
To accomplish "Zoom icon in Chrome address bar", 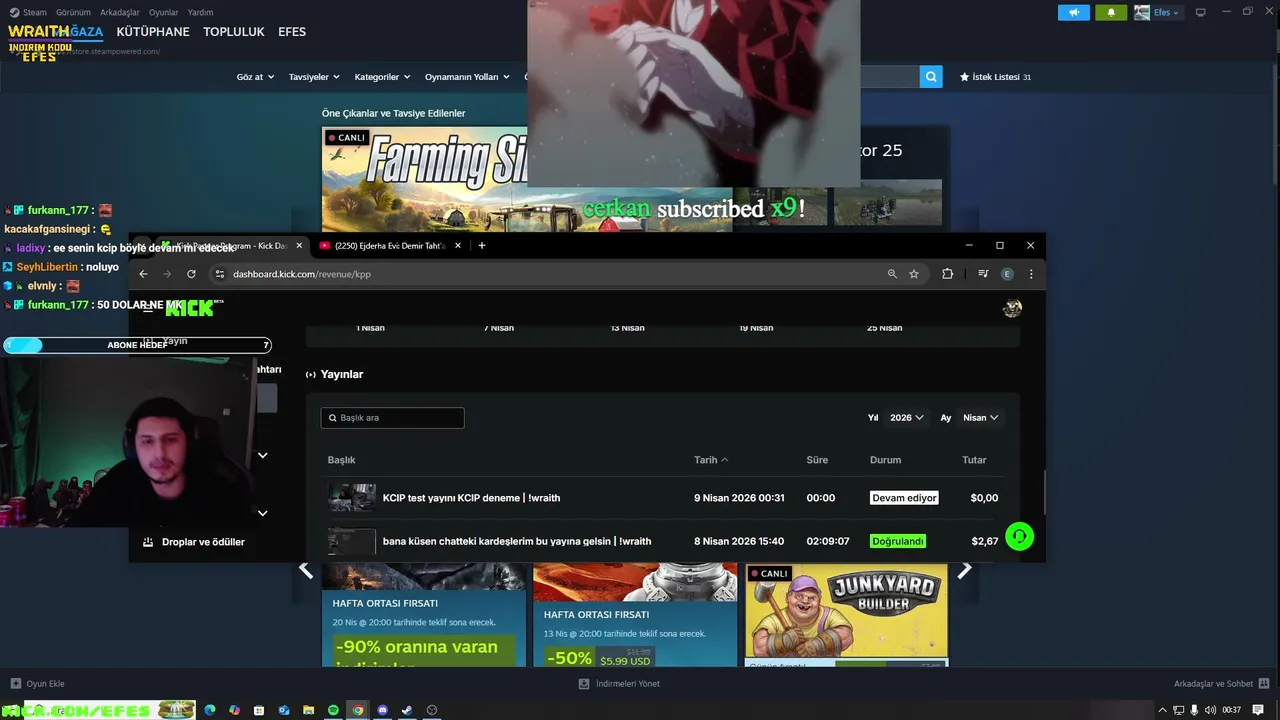I will tap(892, 274).
